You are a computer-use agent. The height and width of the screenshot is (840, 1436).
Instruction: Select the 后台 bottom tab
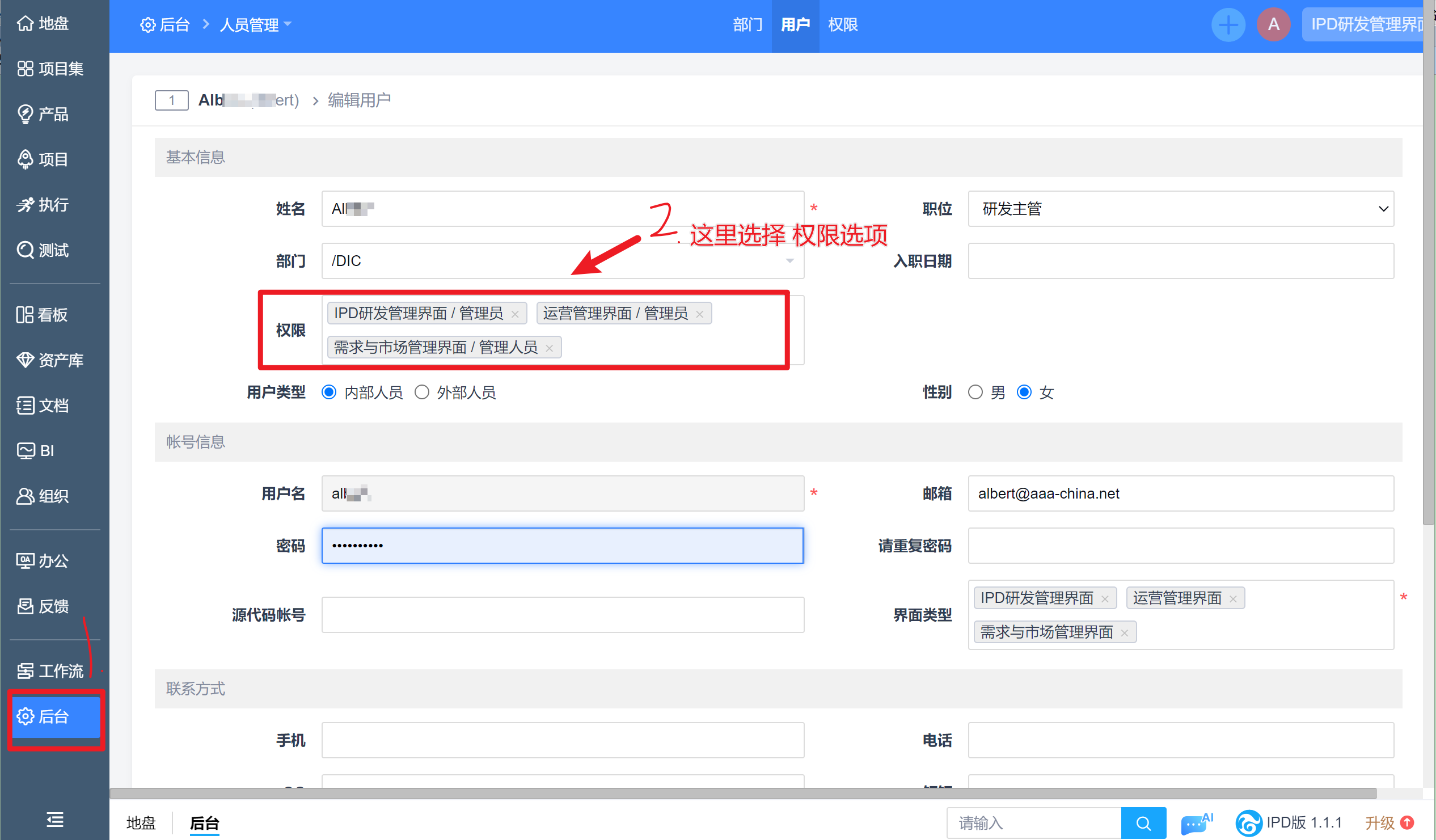click(205, 823)
